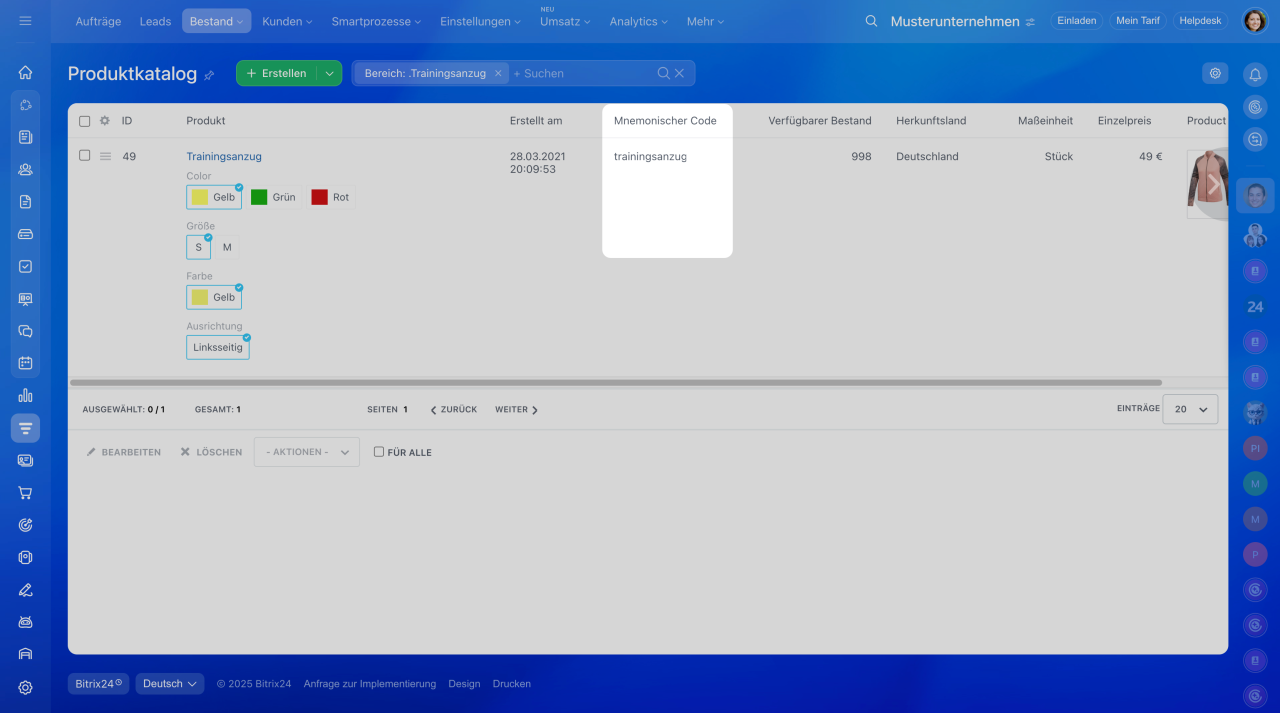Open notifications bell icon
This screenshot has width=1280, height=713.
[1255, 74]
